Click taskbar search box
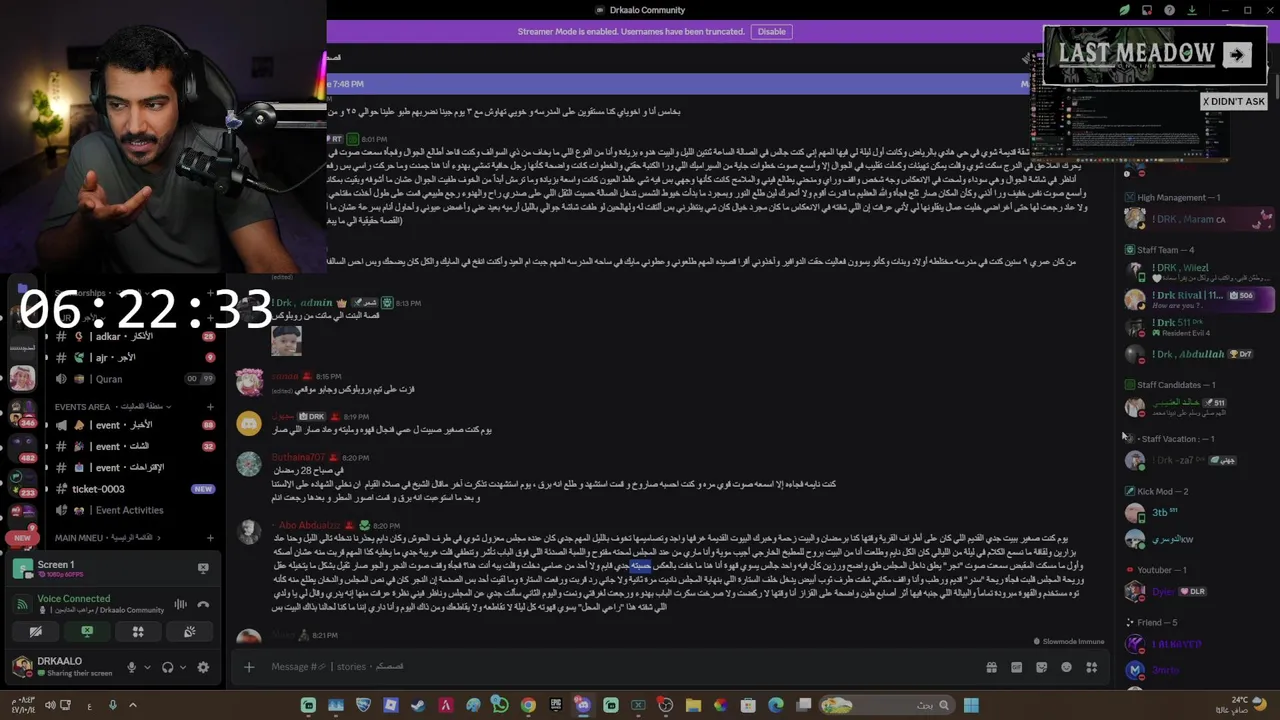The height and width of the screenshot is (720, 1280). [886, 705]
